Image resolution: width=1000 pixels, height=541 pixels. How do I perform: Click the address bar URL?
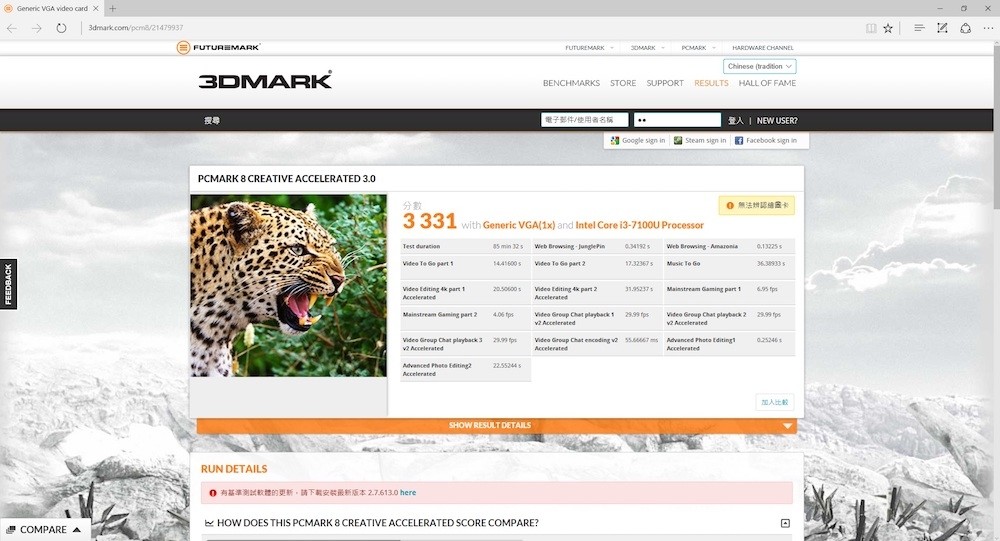136,28
